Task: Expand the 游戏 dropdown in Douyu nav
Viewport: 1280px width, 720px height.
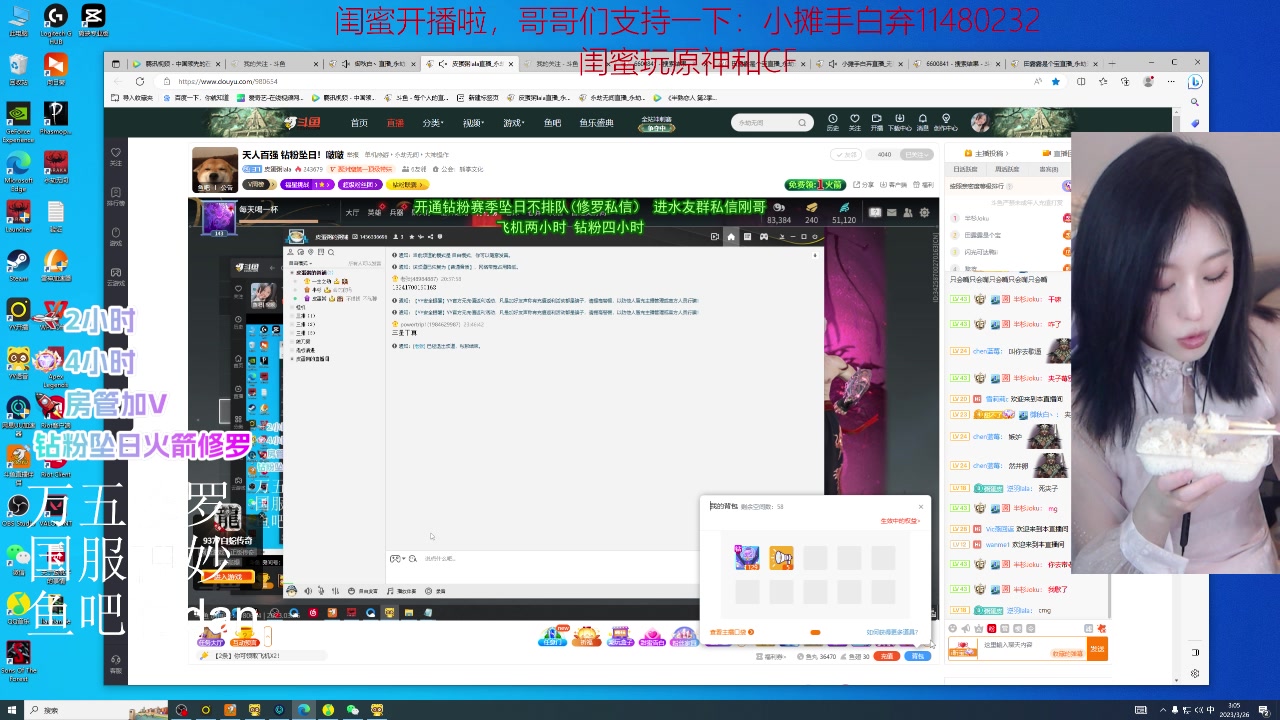Action: pyautogui.click(x=513, y=123)
